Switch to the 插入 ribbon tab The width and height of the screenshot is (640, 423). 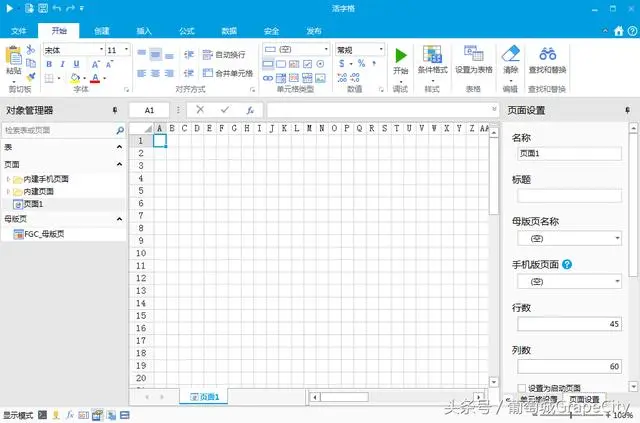[x=144, y=31]
